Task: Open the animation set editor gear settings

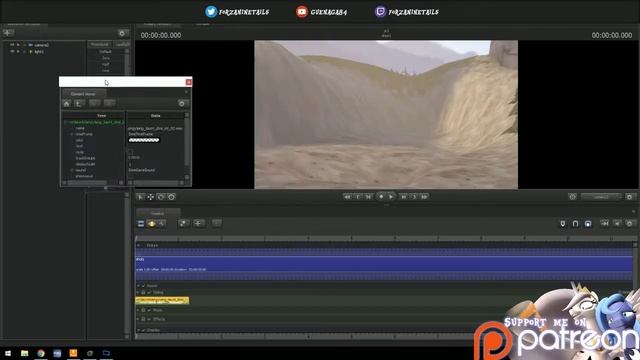Action: [x=122, y=33]
